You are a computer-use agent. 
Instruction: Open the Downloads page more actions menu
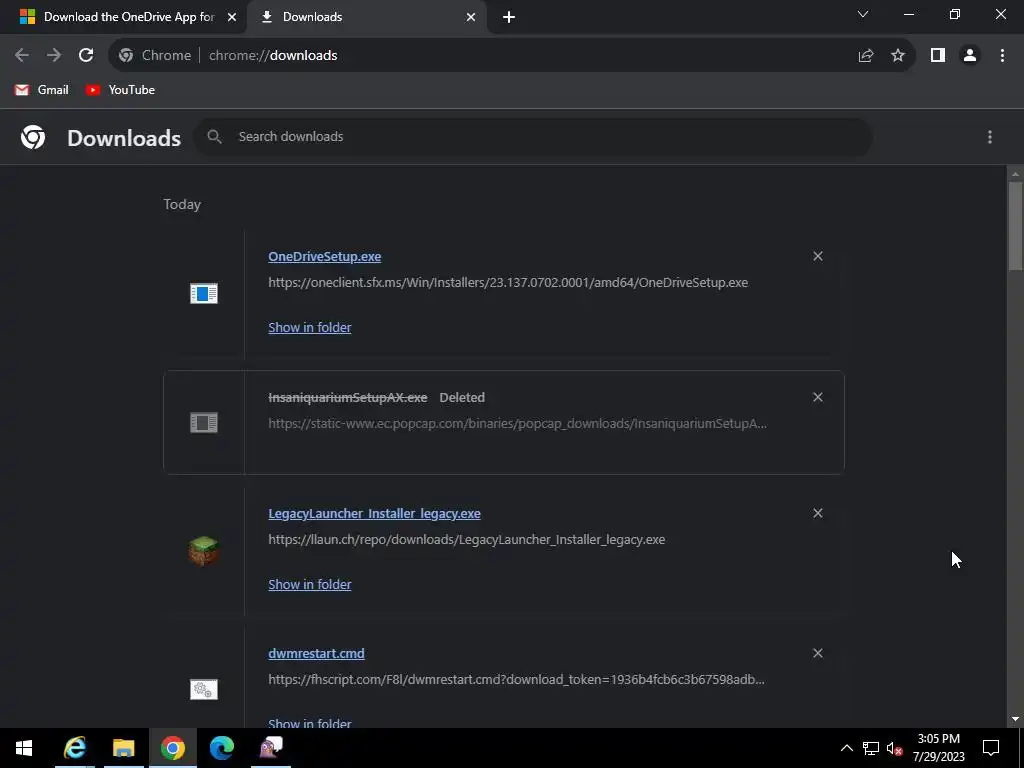pyautogui.click(x=989, y=136)
